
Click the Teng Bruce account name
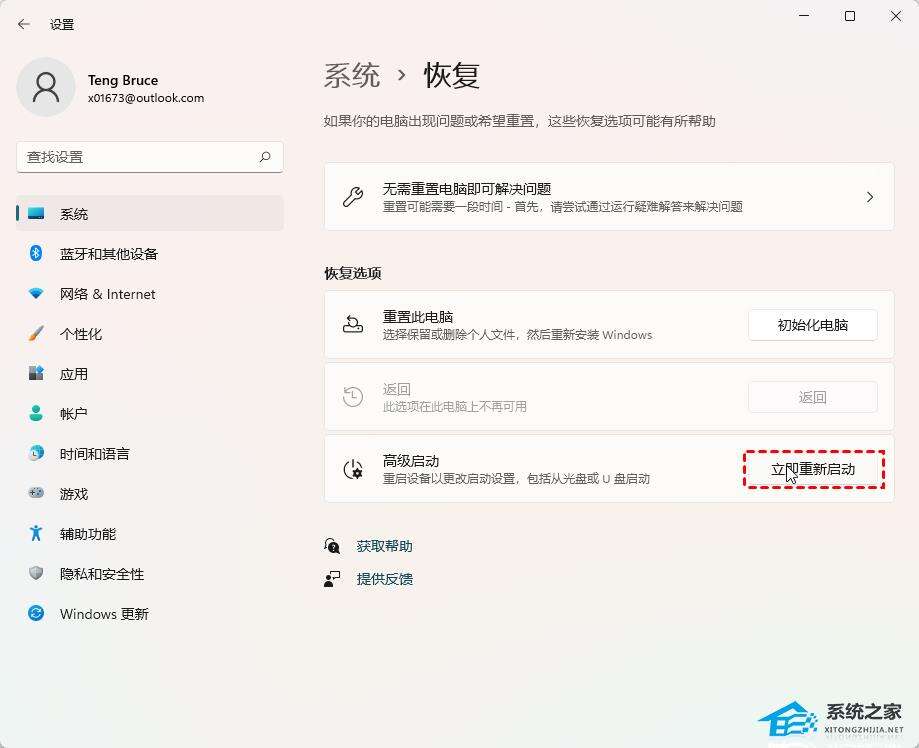click(122, 80)
